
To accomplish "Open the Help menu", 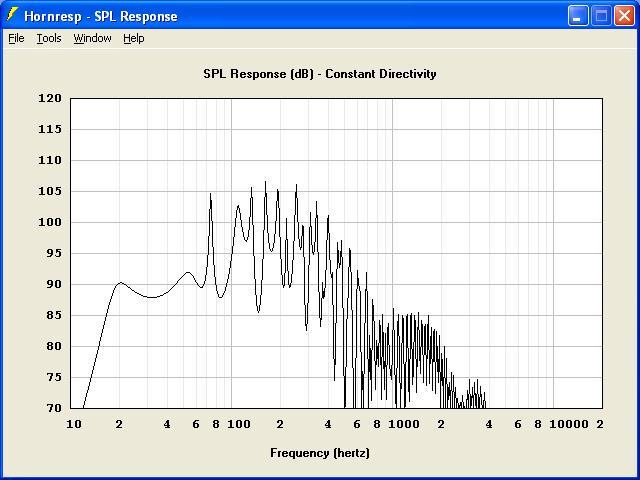I will 134,38.
